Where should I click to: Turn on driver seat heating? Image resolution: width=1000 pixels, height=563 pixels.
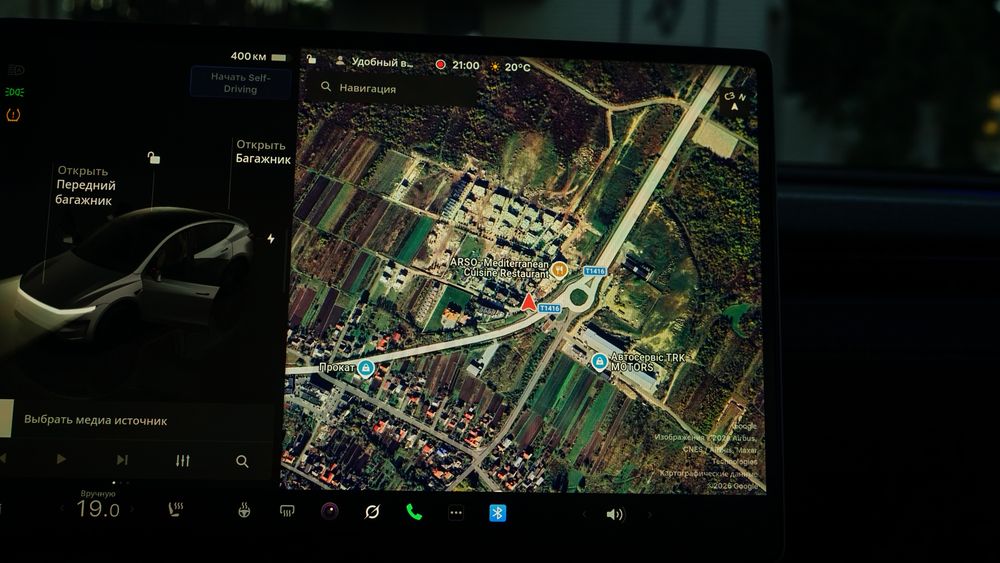pyautogui.click(x=175, y=509)
